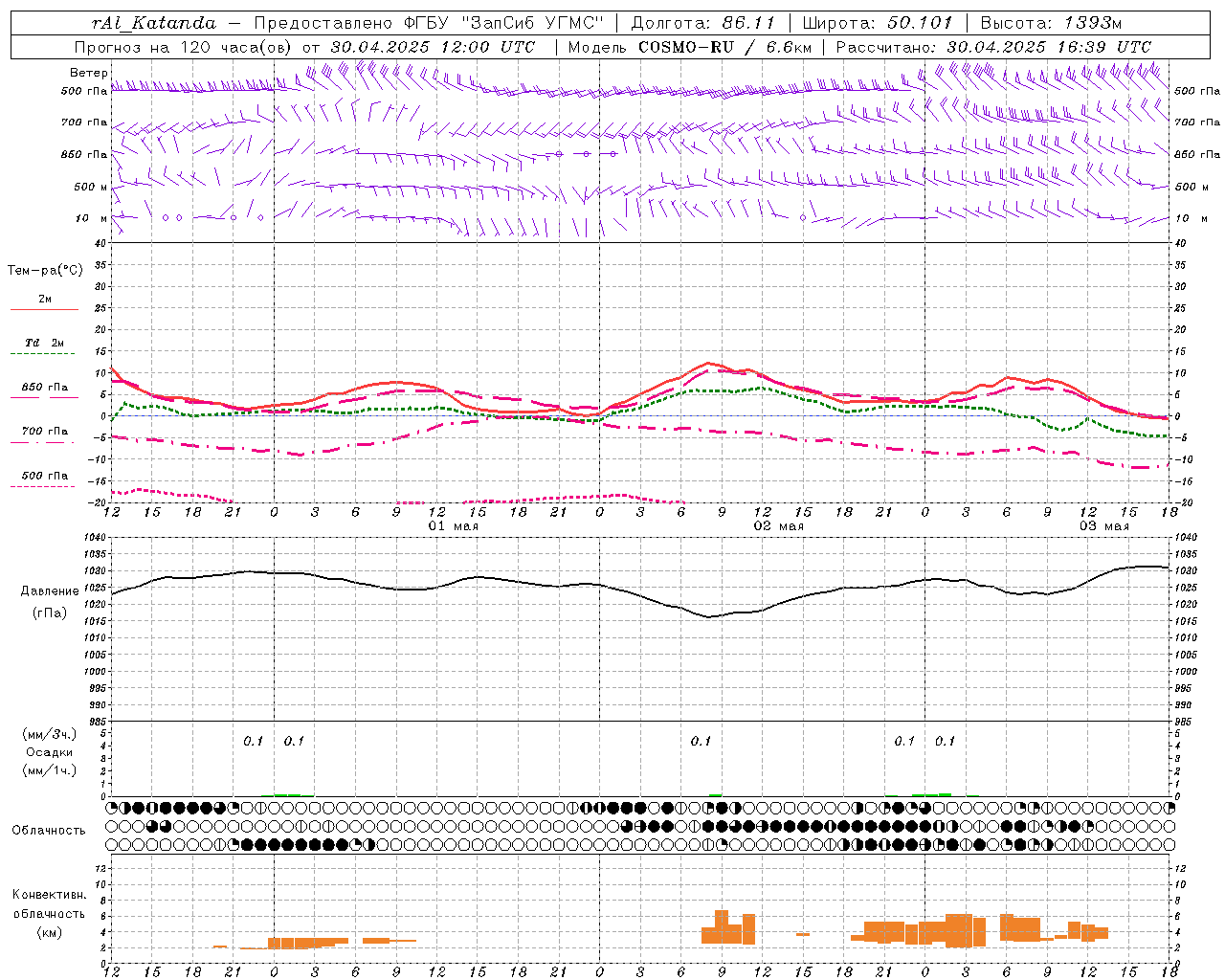The image size is (1225, 980).
Task: Click the Давление pressure panel label
Action: click(x=50, y=591)
